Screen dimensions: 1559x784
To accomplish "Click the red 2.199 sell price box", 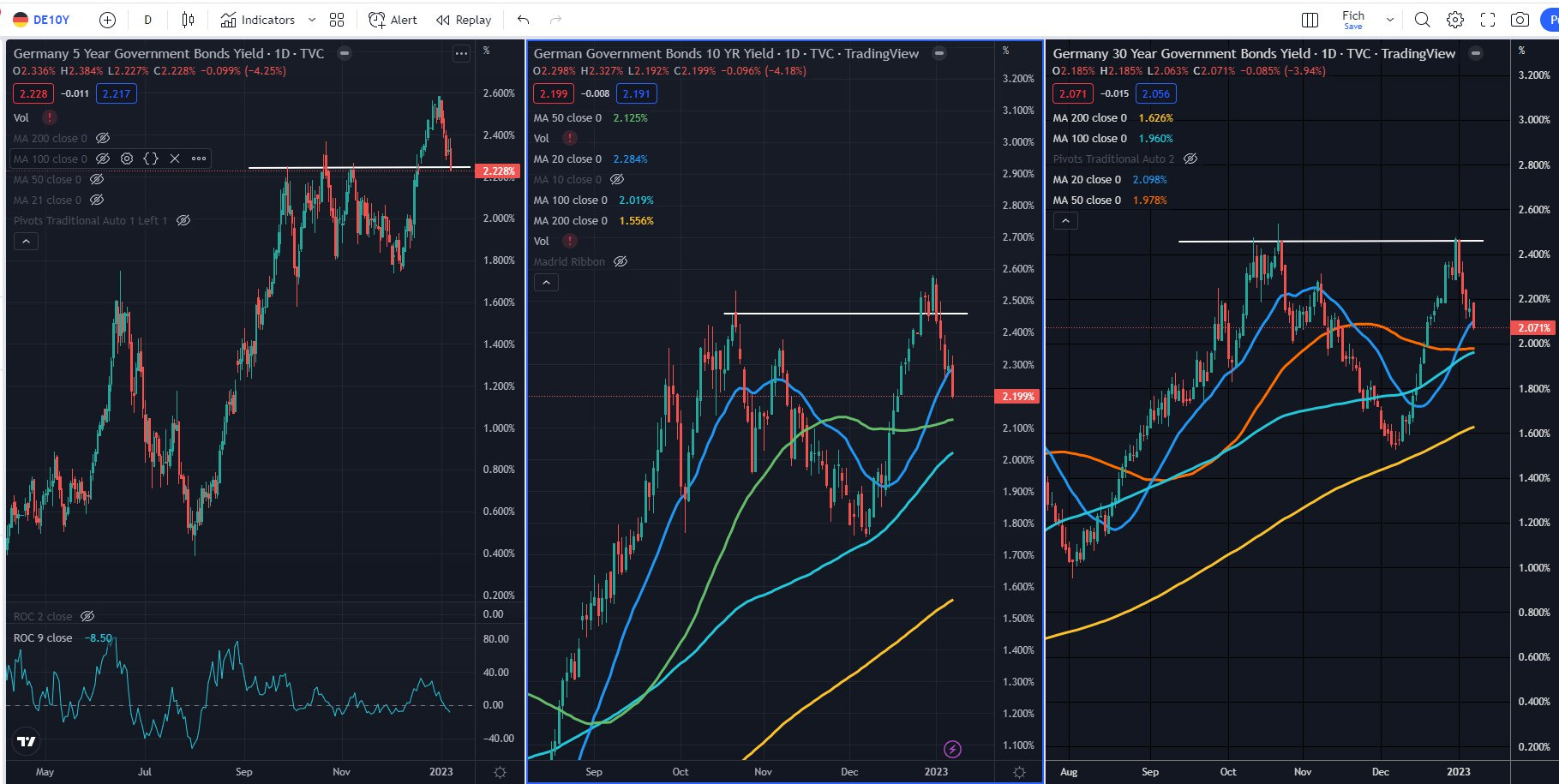I will 554,93.
